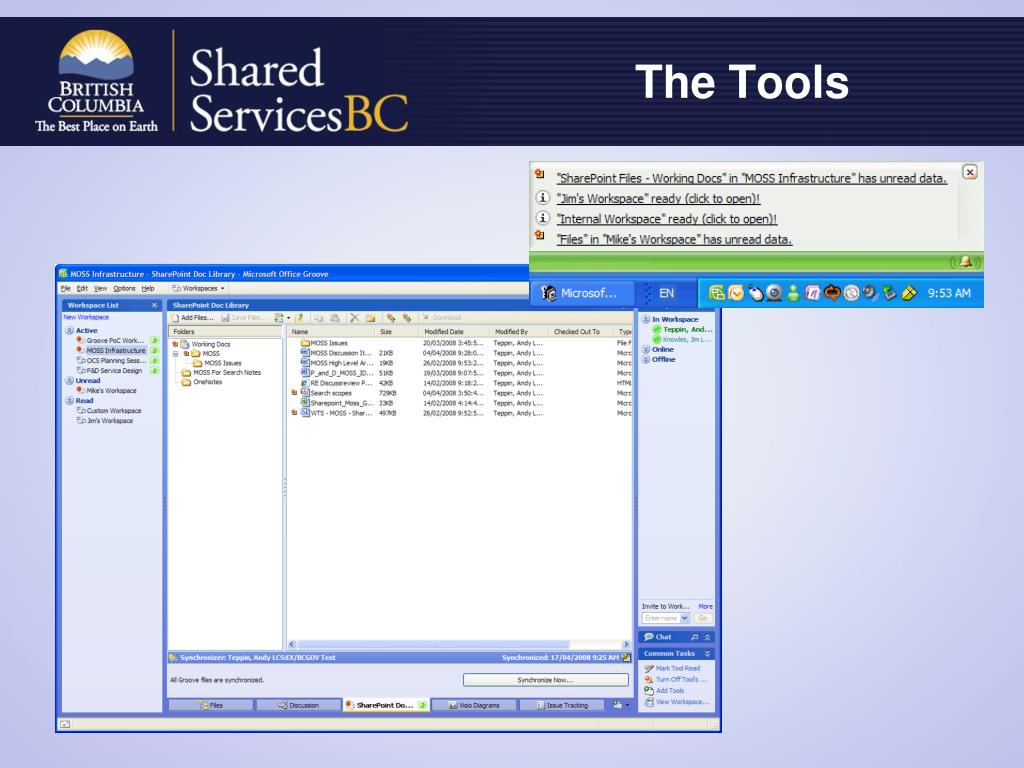Sort by Modified Date column header
Viewport: 1024px width, 768px height.
(x=453, y=332)
